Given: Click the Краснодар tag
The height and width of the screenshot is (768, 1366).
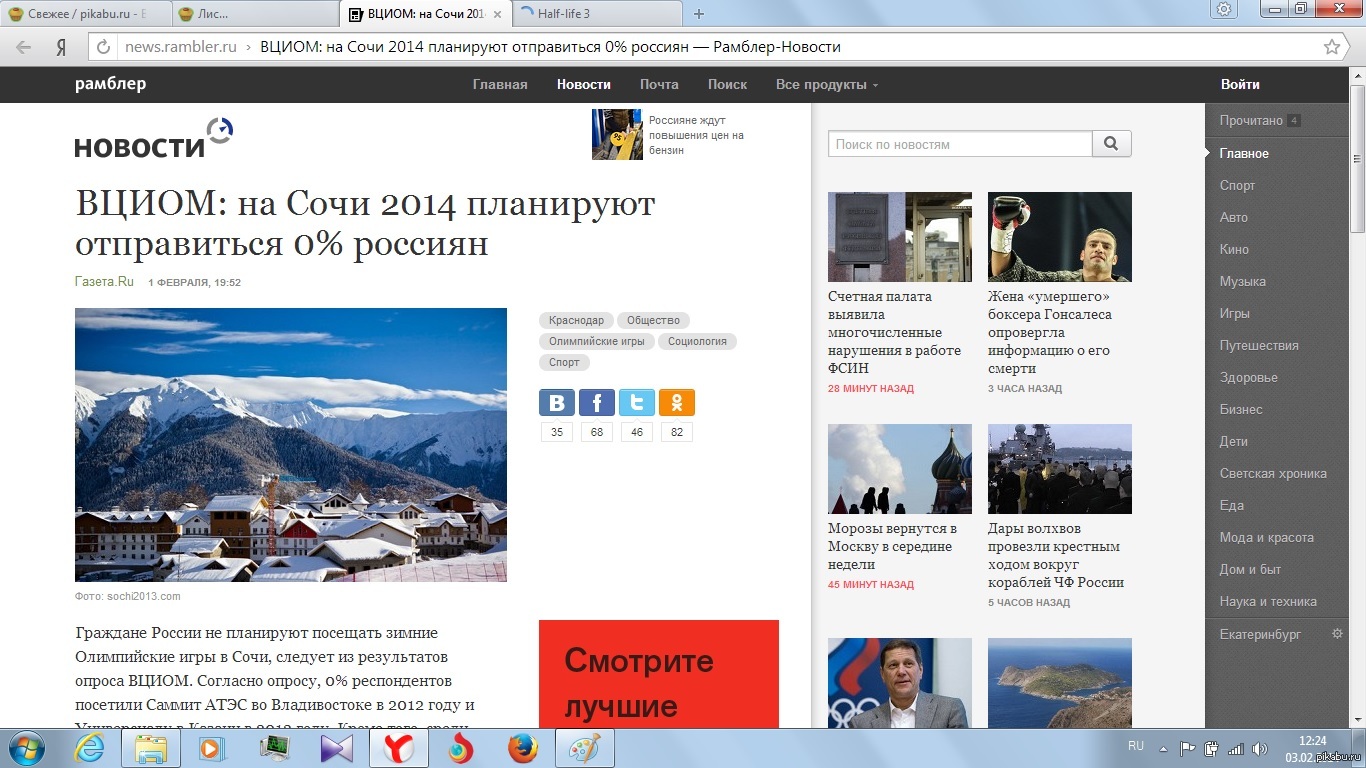Looking at the screenshot, I should 576,320.
